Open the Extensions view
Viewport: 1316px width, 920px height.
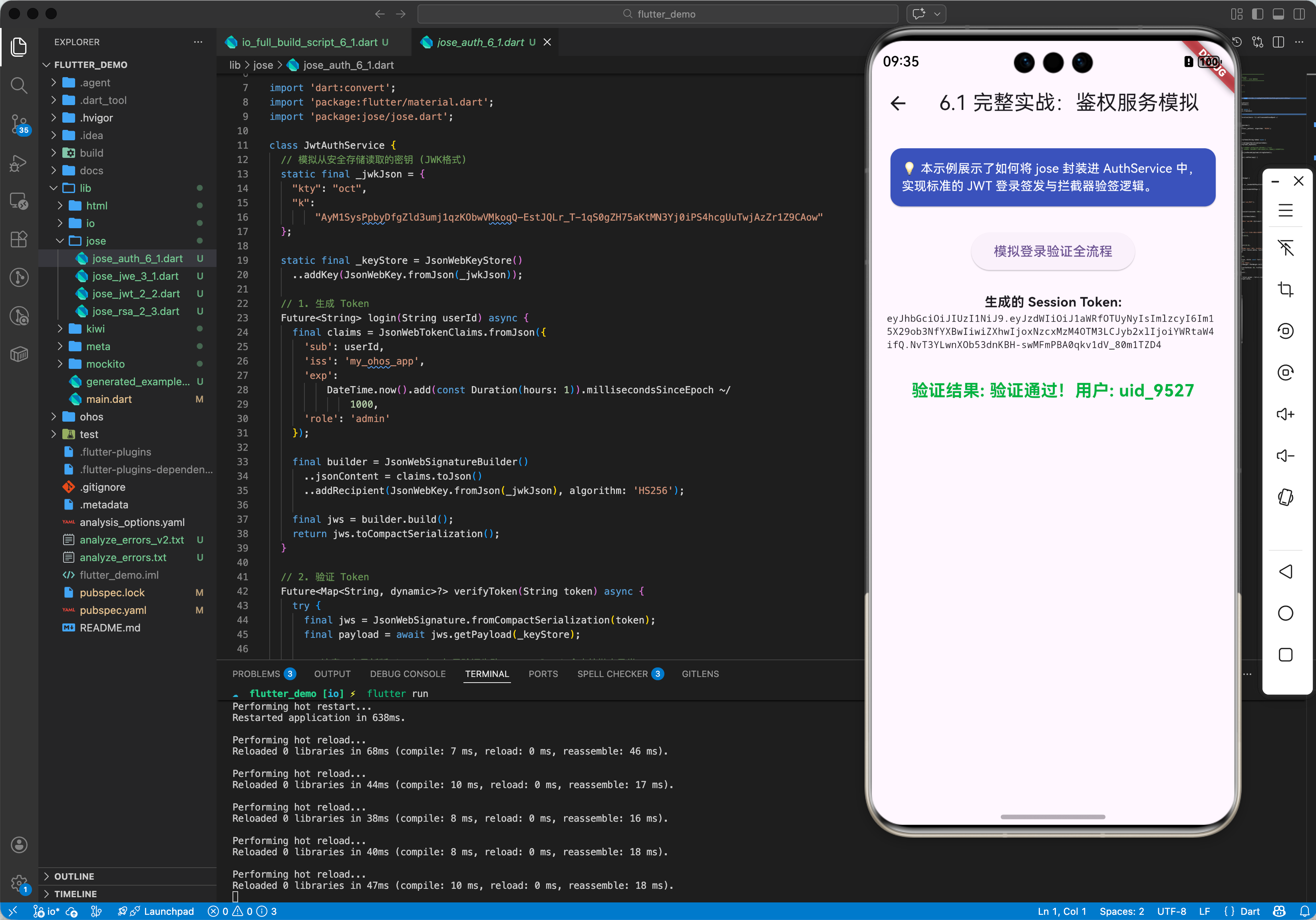[19, 239]
